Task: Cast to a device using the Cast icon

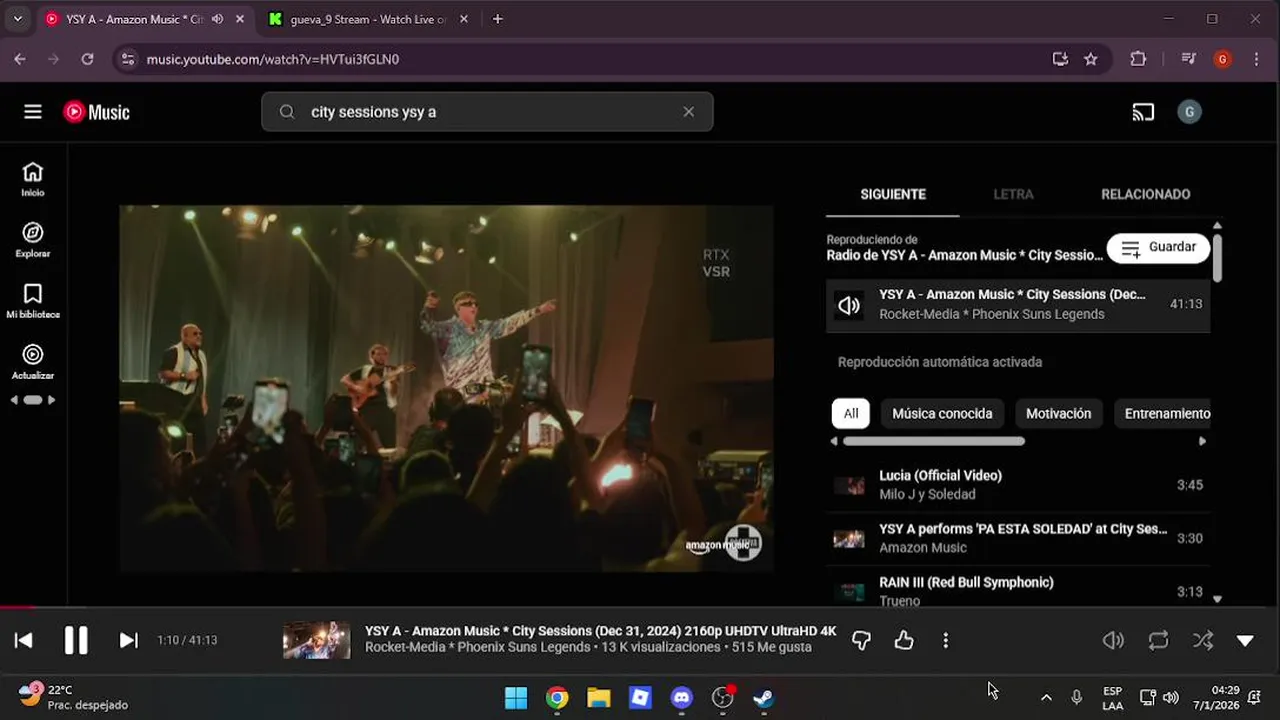Action: click(x=1143, y=112)
